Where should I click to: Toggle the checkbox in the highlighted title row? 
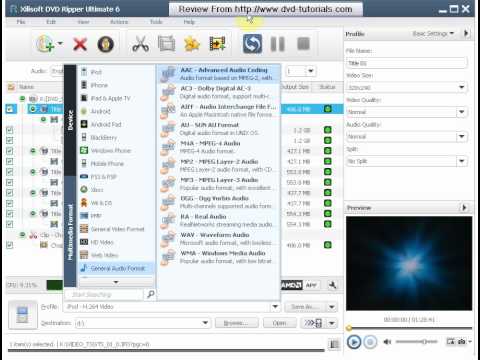pos(10,109)
